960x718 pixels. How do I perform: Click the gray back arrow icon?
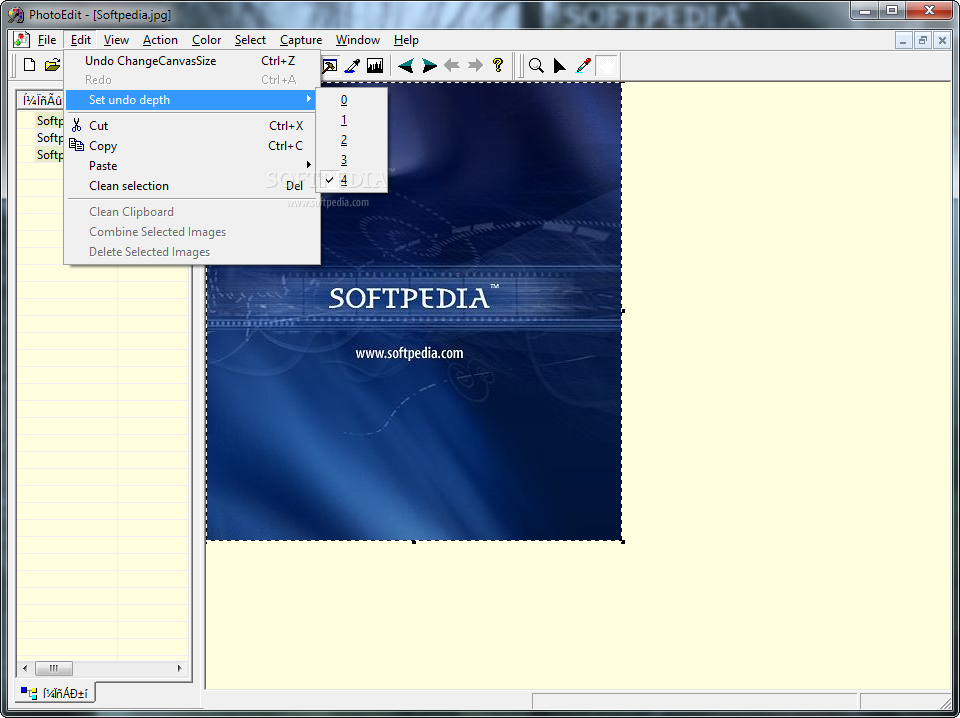click(x=452, y=65)
